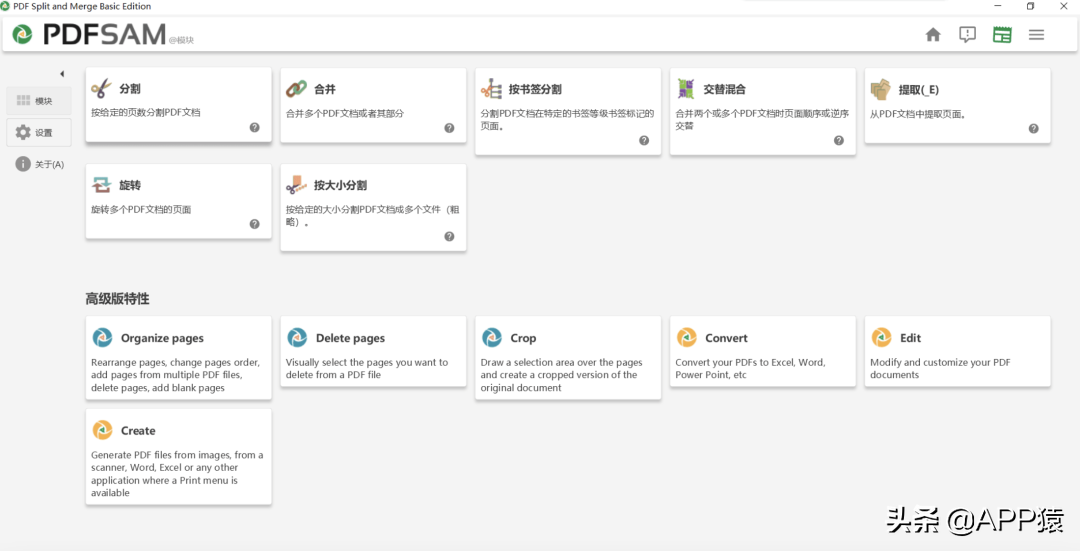Close the PDF Split and Merge window
The image size is (1080, 551).
click(x=1063, y=6)
